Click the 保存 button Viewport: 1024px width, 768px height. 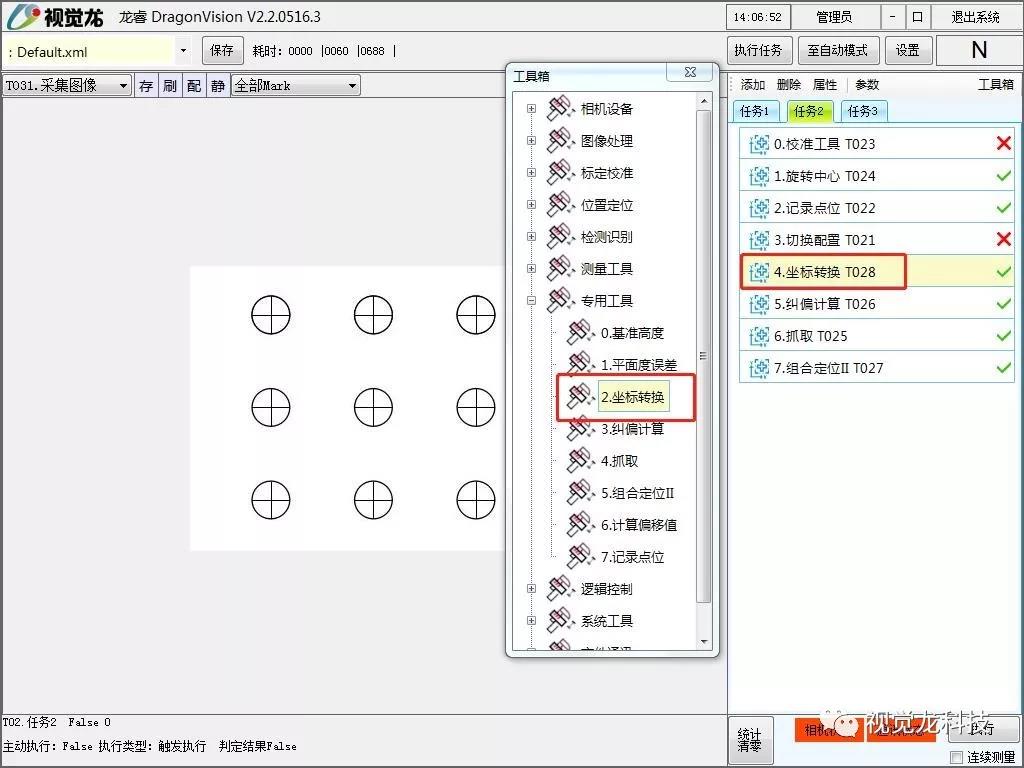pos(222,50)
